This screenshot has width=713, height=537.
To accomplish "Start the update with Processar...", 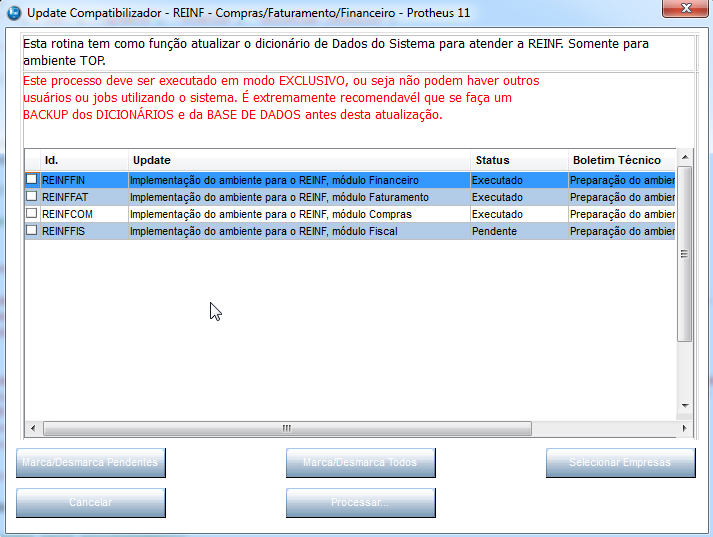I will (x=361, y=502).
